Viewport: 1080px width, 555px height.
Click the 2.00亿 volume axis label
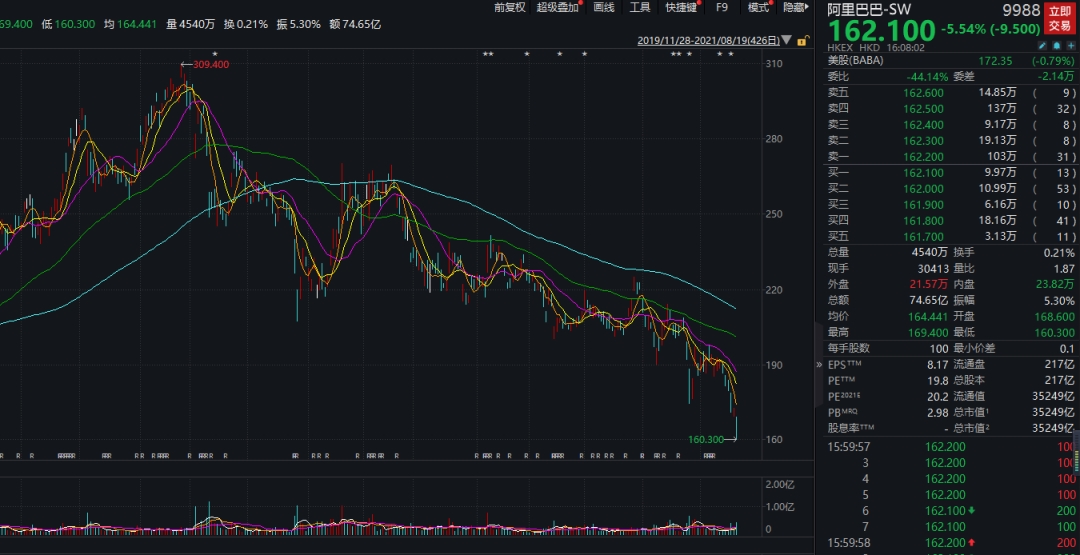[780, 484]
